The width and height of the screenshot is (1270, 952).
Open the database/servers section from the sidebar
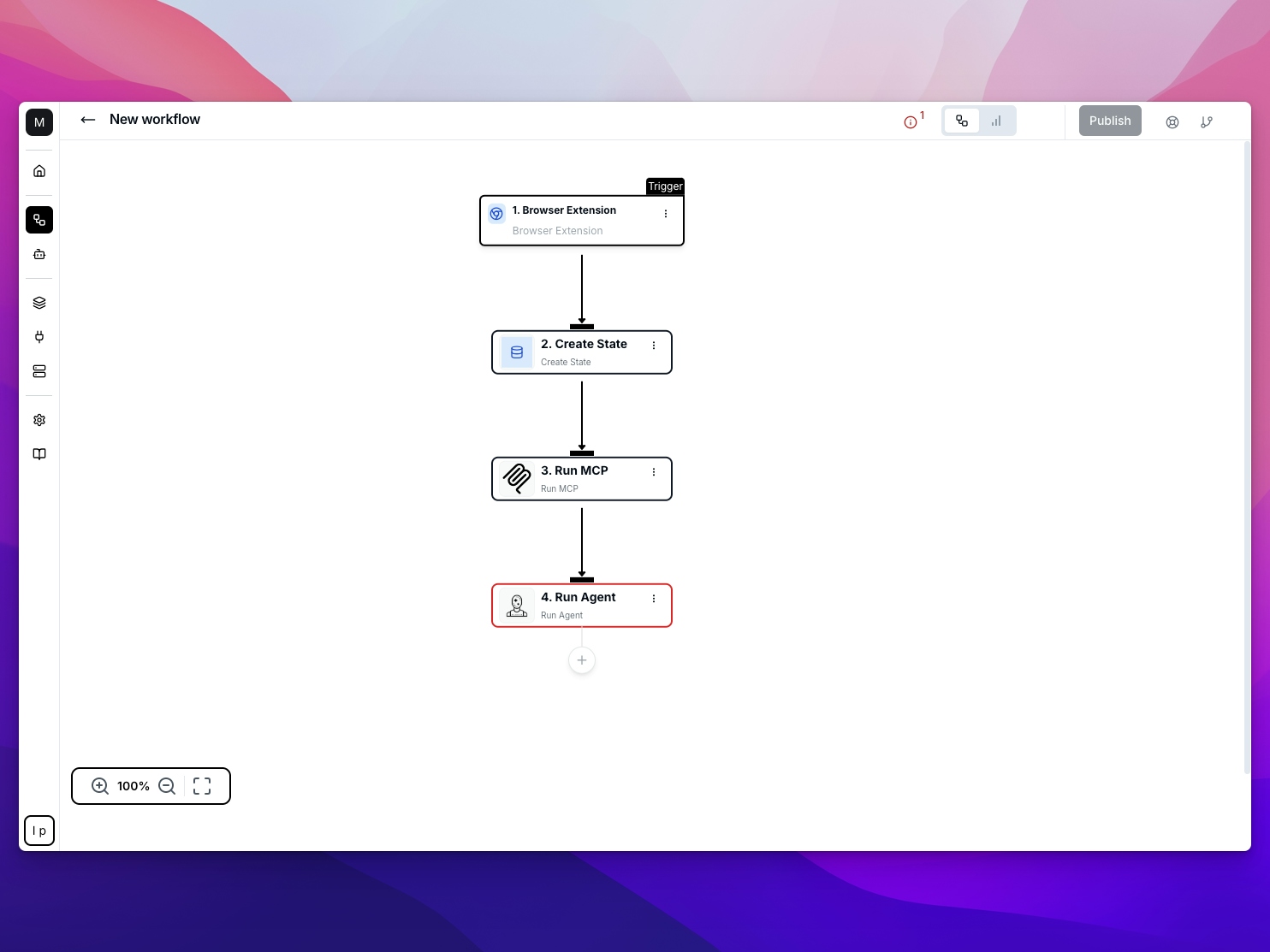click(39, 371)
